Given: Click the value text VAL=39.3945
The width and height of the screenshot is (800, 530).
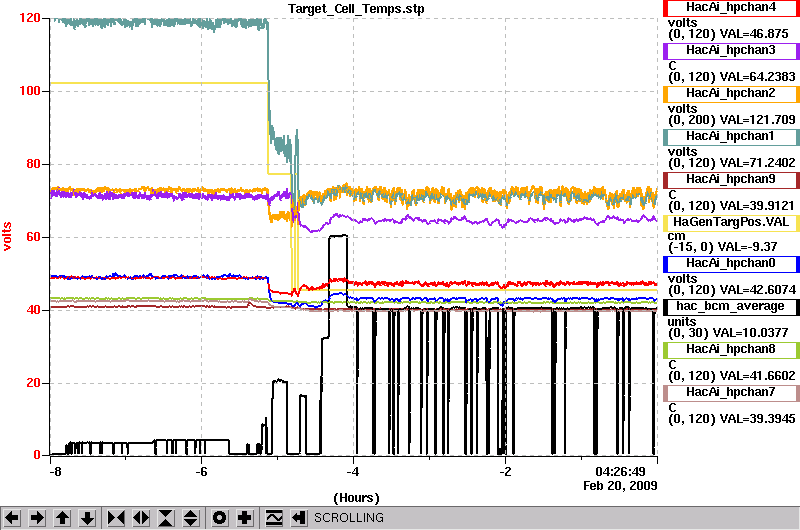Looking at the screenshot, I should point(757,419).
